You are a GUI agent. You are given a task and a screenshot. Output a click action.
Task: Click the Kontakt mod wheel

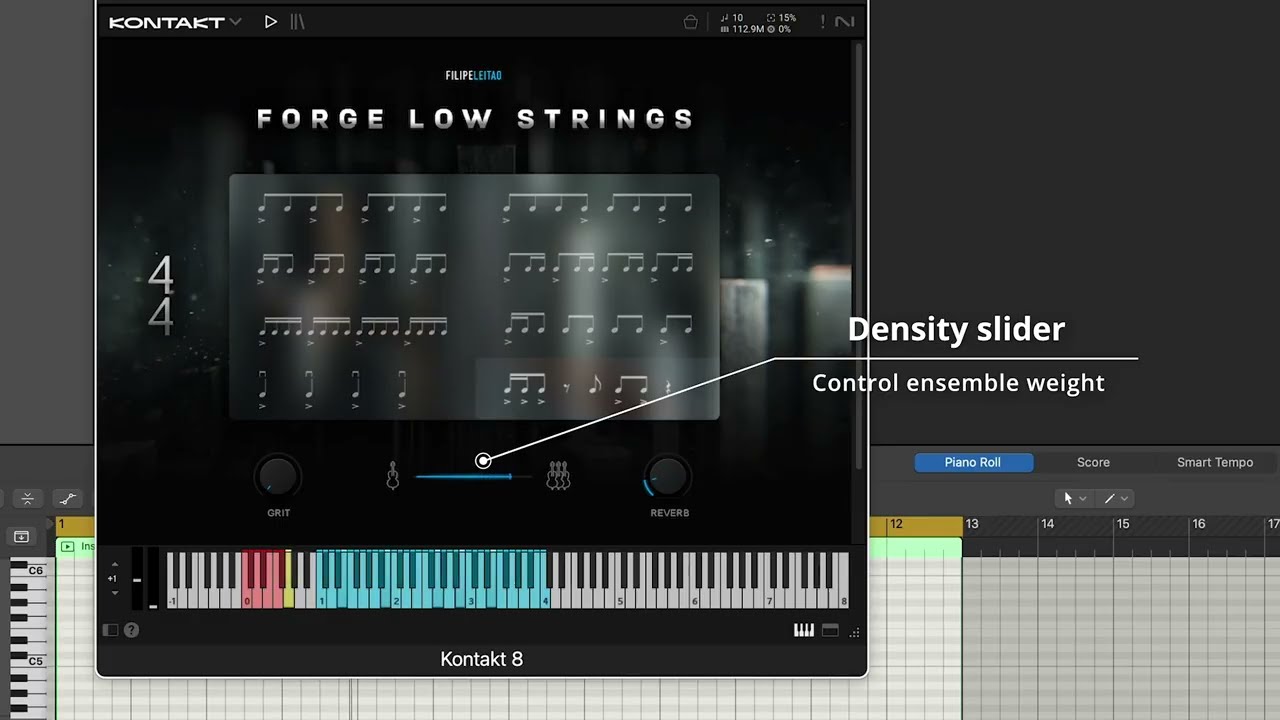pos(153,578)
